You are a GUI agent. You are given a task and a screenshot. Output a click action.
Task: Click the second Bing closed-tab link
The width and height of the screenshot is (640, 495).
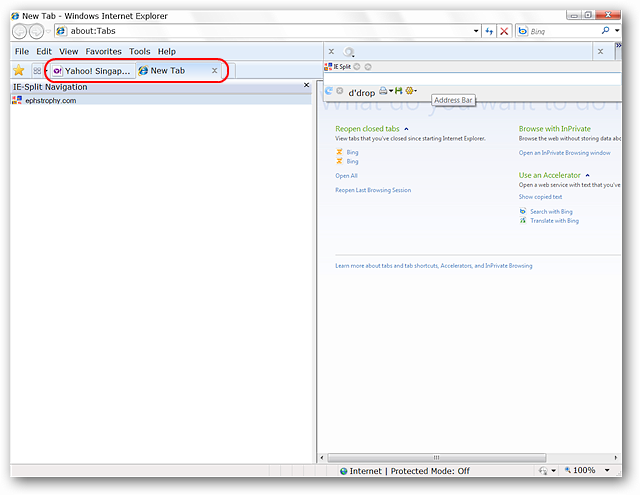coord(352,161)
